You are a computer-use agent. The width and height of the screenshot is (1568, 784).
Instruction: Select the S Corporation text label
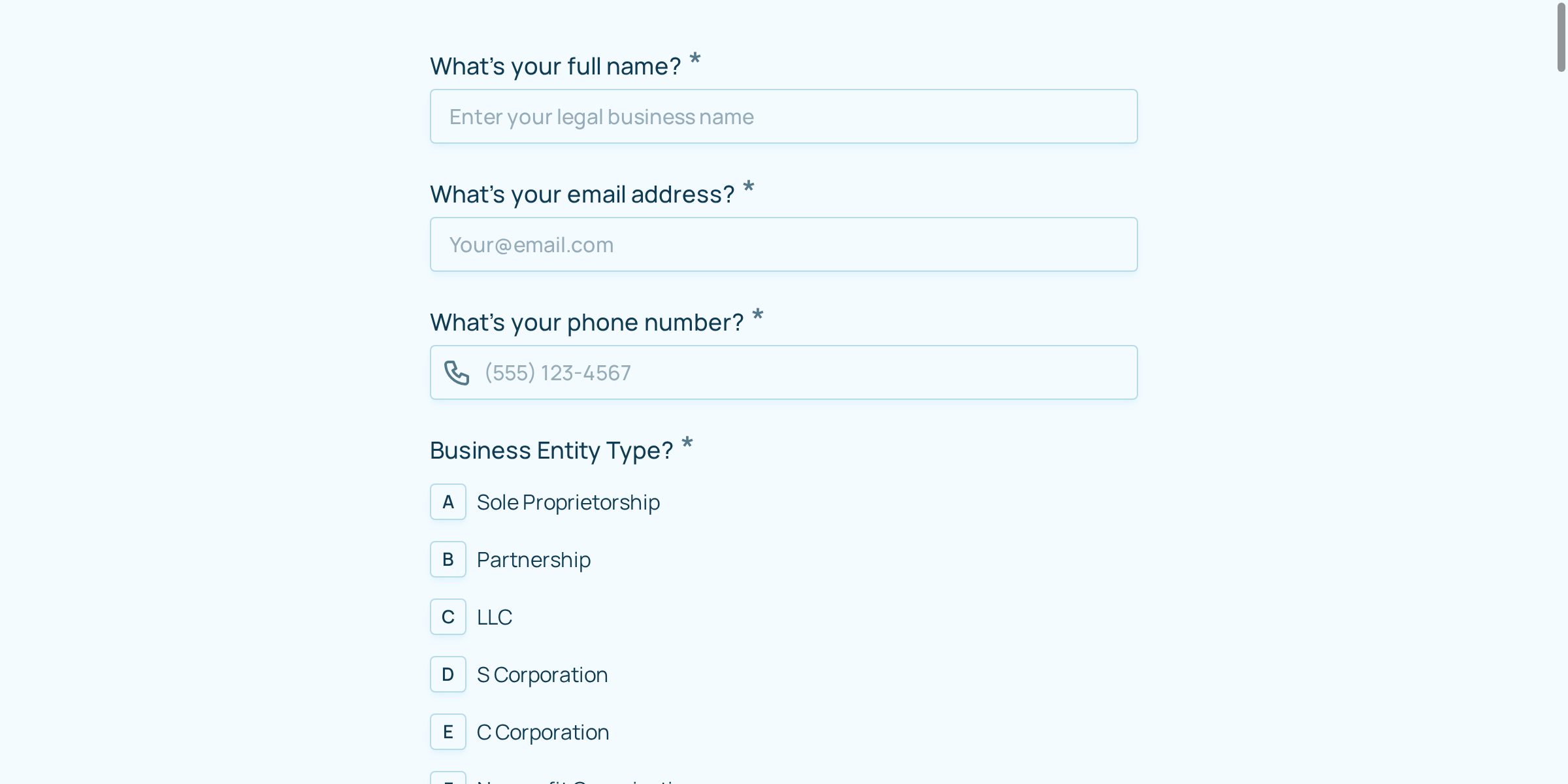coord(542,675)
